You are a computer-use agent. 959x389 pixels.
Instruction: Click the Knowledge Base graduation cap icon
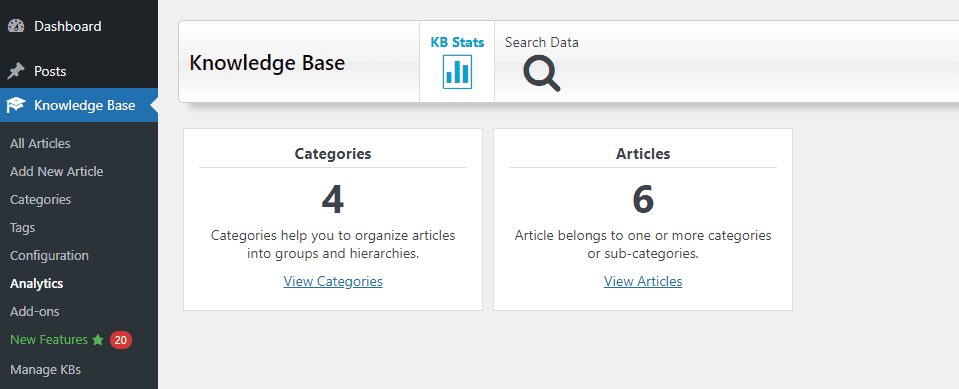pos(16,105)
